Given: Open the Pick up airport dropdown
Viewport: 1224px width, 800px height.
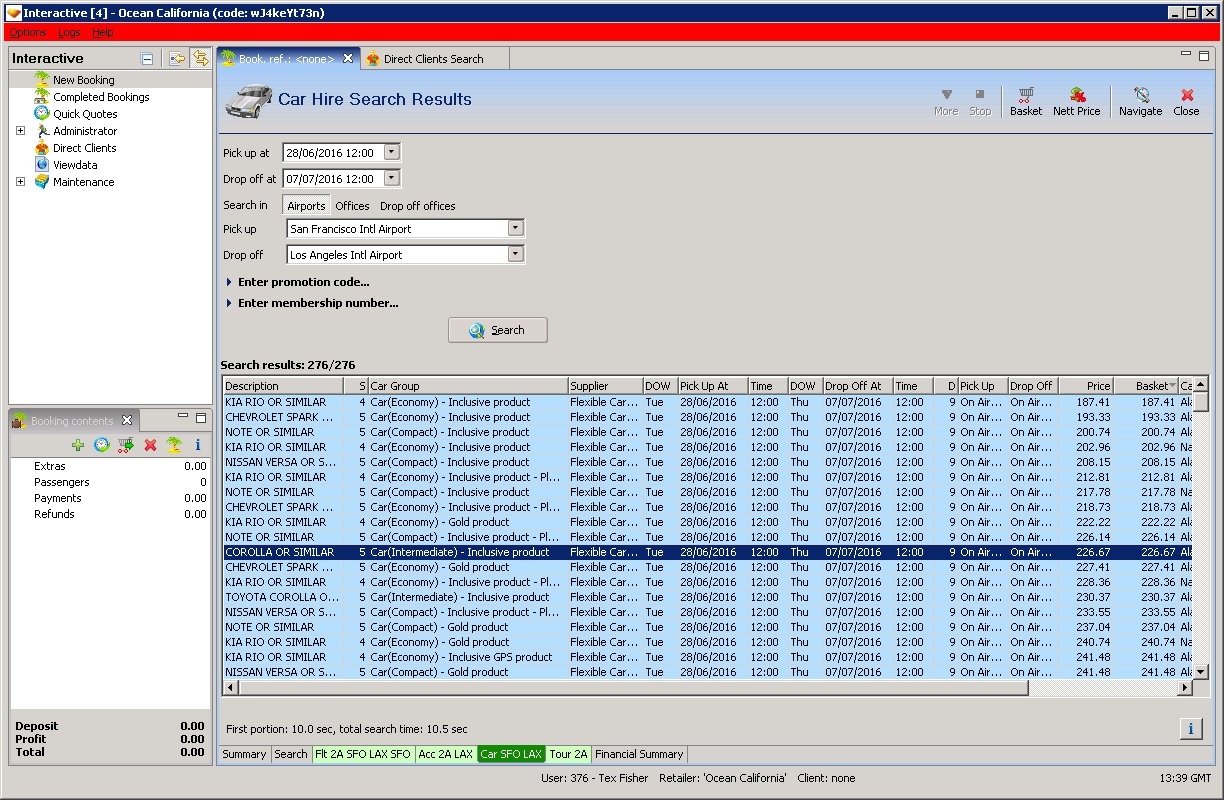Looking at the screenshot, I should pos(515,229).
